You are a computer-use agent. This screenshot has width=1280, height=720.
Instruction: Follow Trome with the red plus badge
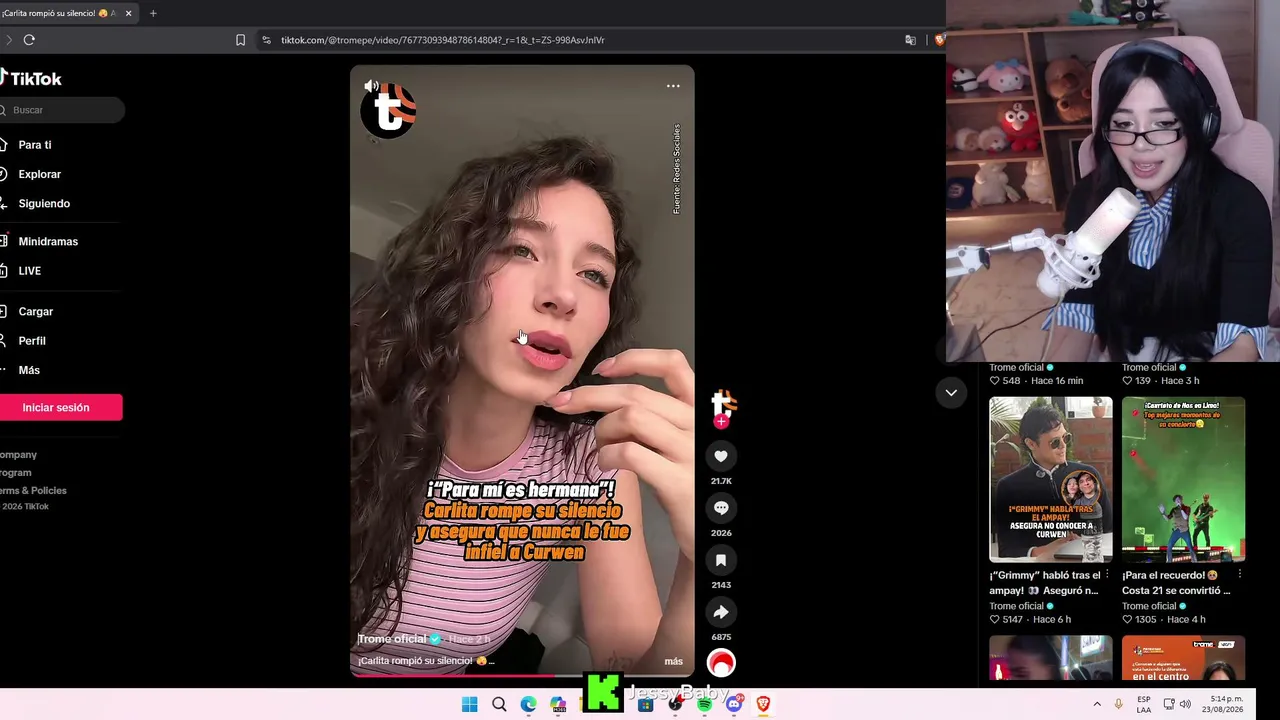click(721, 422)
